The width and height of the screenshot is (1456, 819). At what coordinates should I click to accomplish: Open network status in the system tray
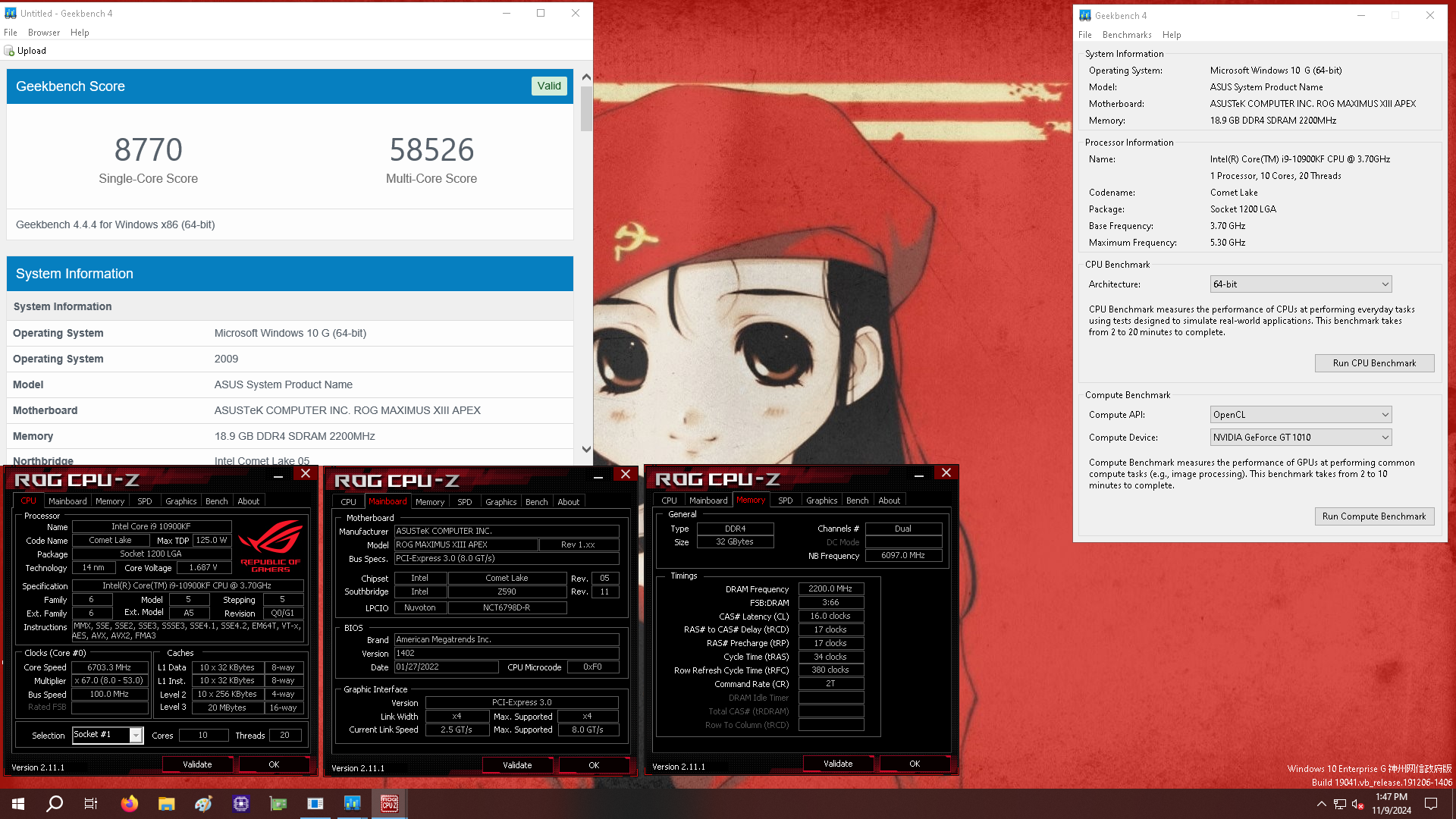click(1340, 804)
